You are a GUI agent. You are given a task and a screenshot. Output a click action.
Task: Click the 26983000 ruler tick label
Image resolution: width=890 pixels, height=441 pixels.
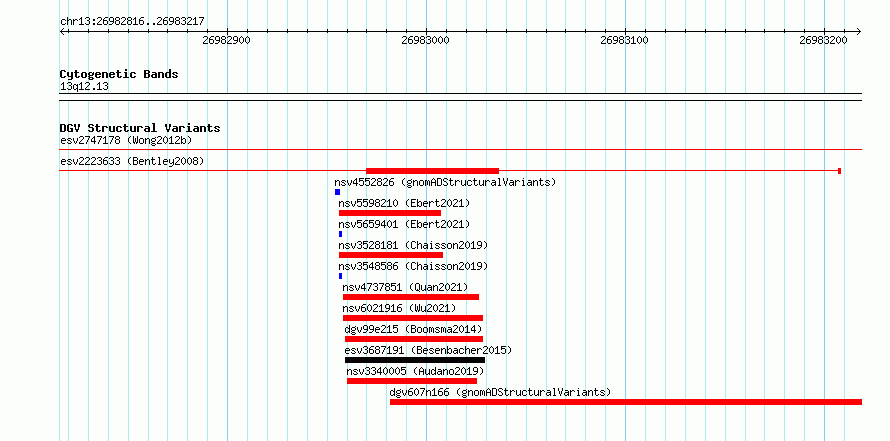click(x=425, y=40)
